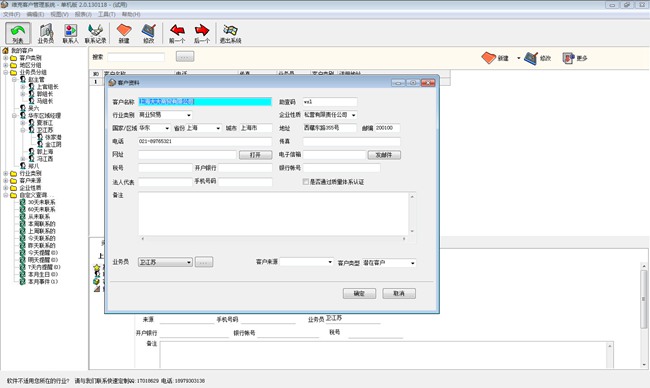Open the 国家/区域 dropdown showing 华东

(x=167, y=128)
